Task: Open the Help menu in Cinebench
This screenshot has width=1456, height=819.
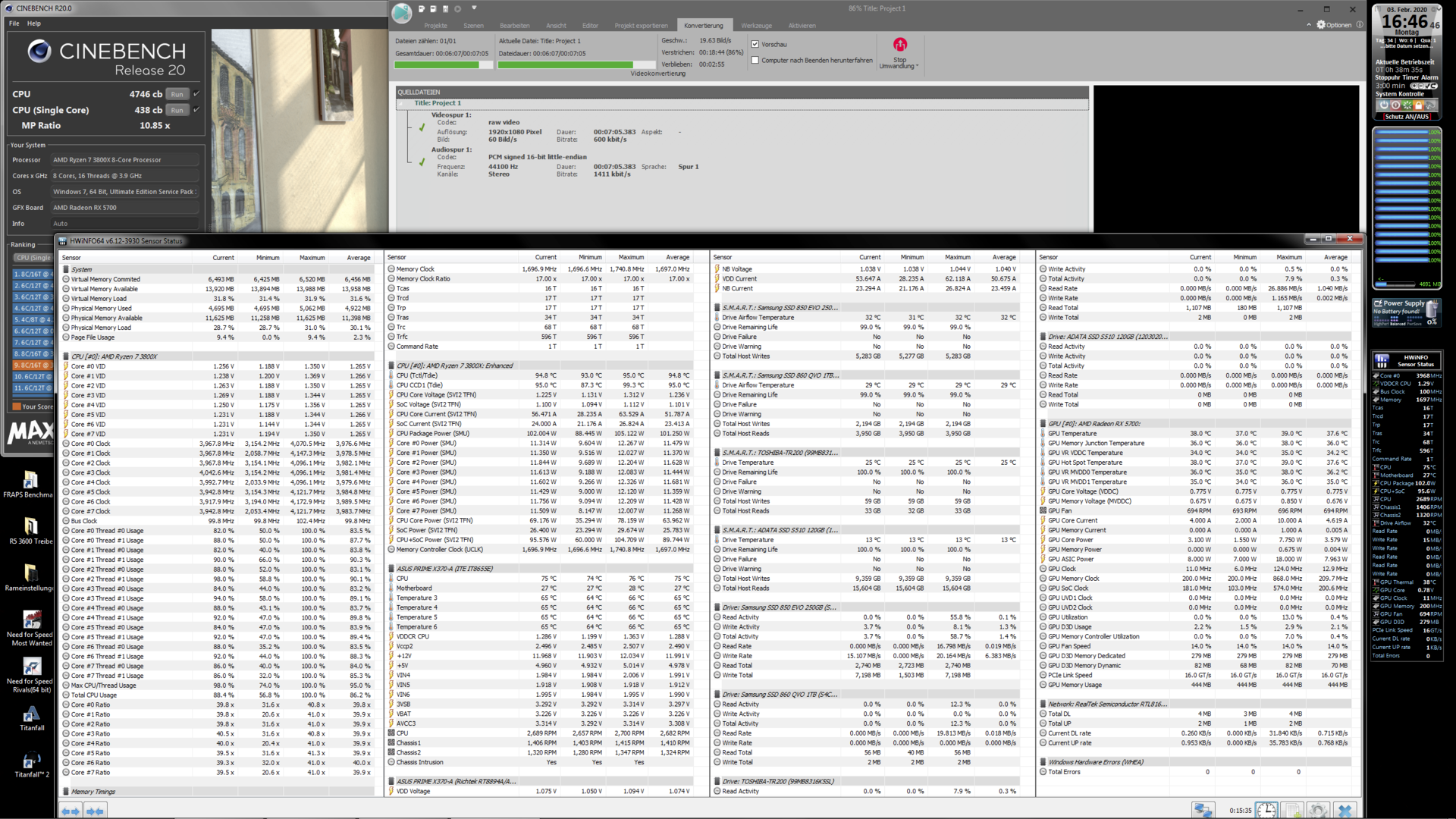Action: click(x=34, y=24)
